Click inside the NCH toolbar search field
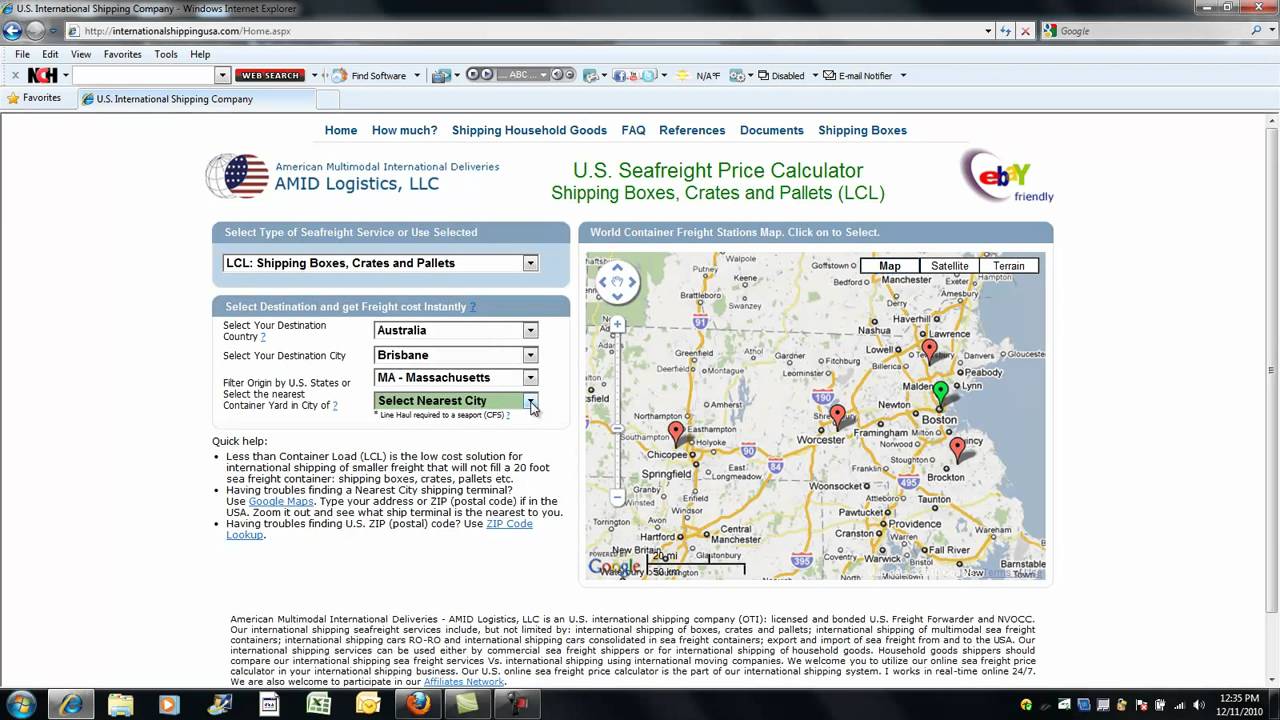This screenshot has height=720, width=1280. (x=144, y=75)
